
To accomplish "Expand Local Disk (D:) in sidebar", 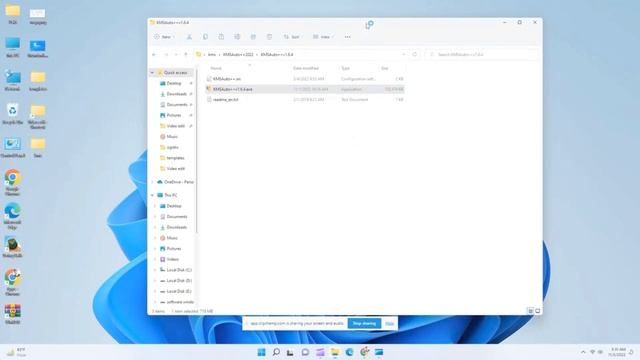I will point(155,280).
